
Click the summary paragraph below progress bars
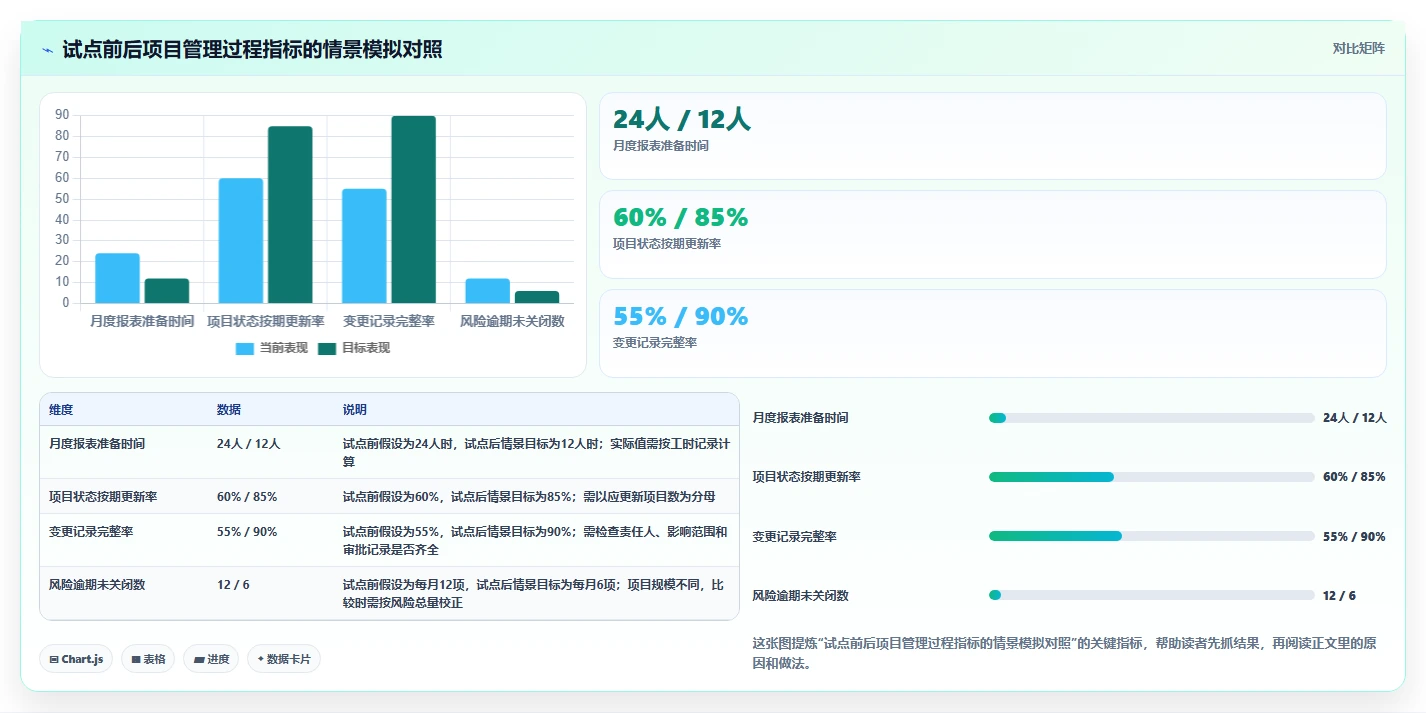pyautogui.click(x=1067, y=653)
